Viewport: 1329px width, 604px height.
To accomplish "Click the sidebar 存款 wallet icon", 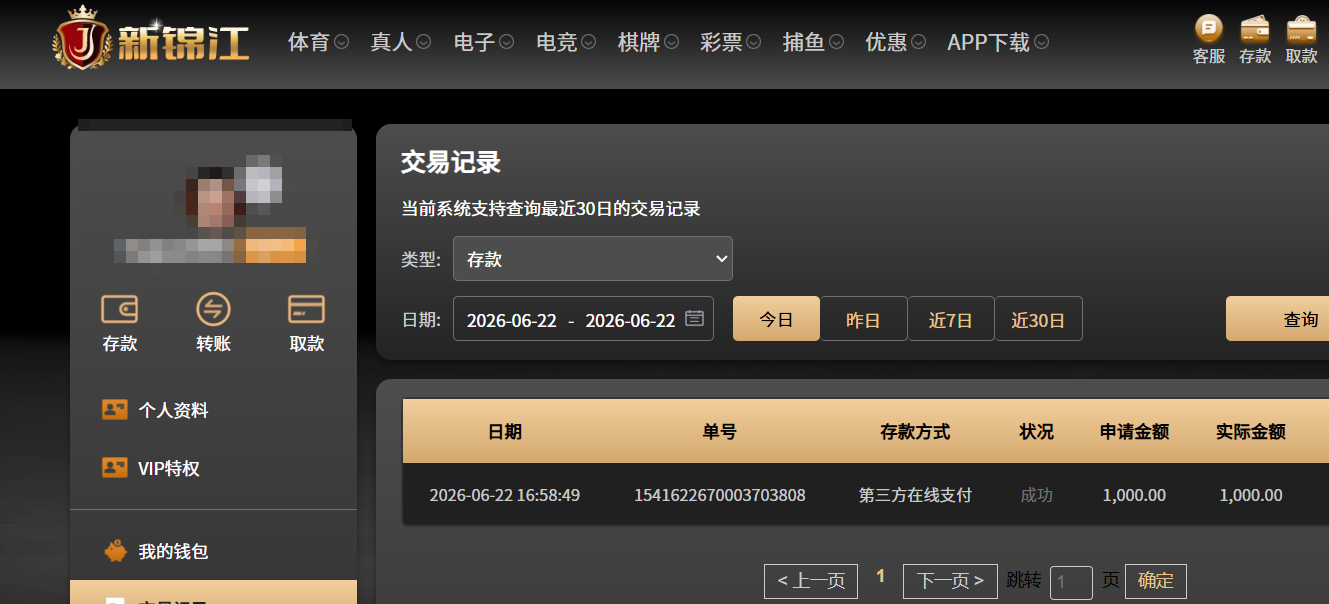I will (120, 309).
